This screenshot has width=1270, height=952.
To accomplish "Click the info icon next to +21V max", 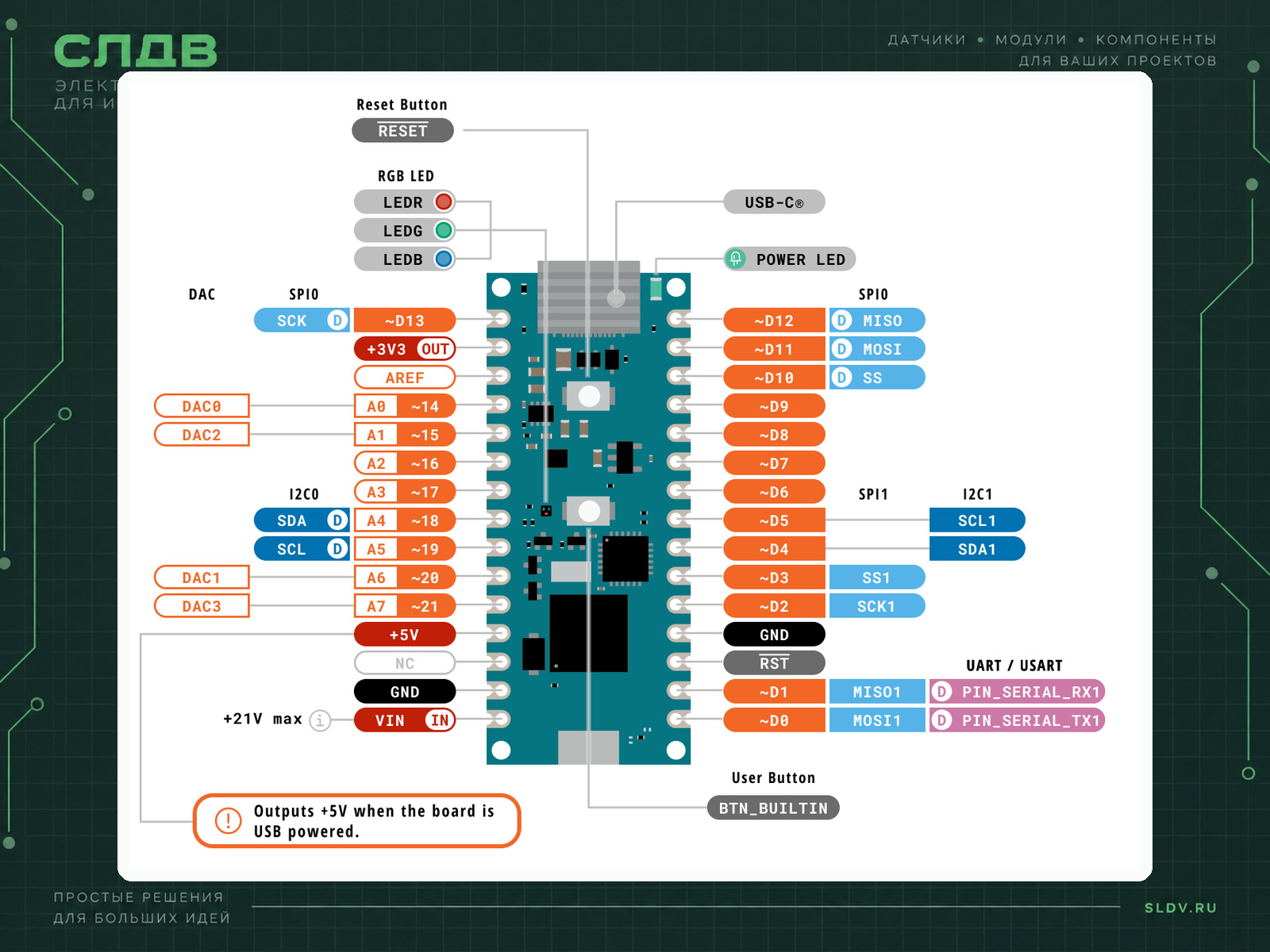I will 320,720.
